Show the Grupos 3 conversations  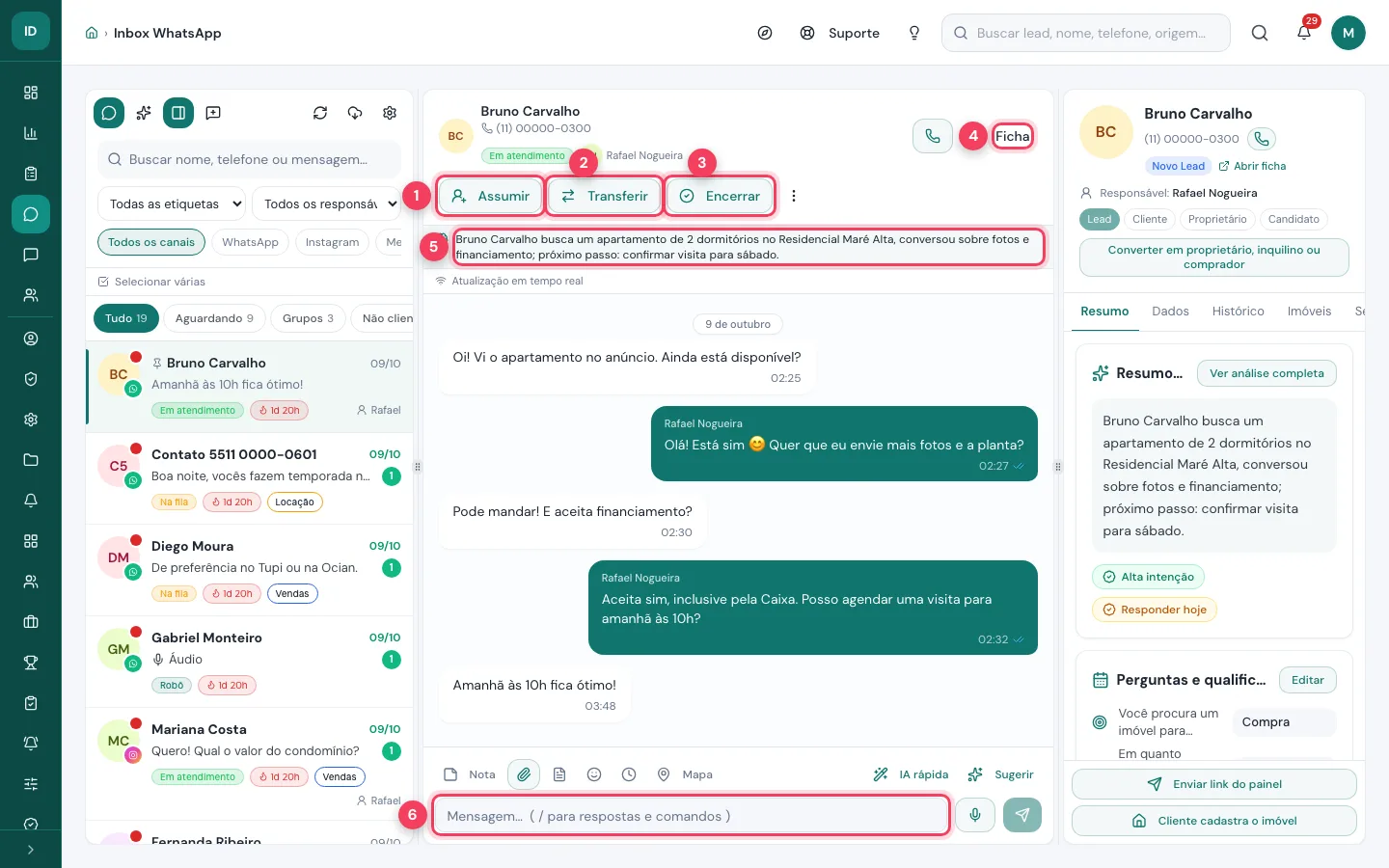point(308,318)
